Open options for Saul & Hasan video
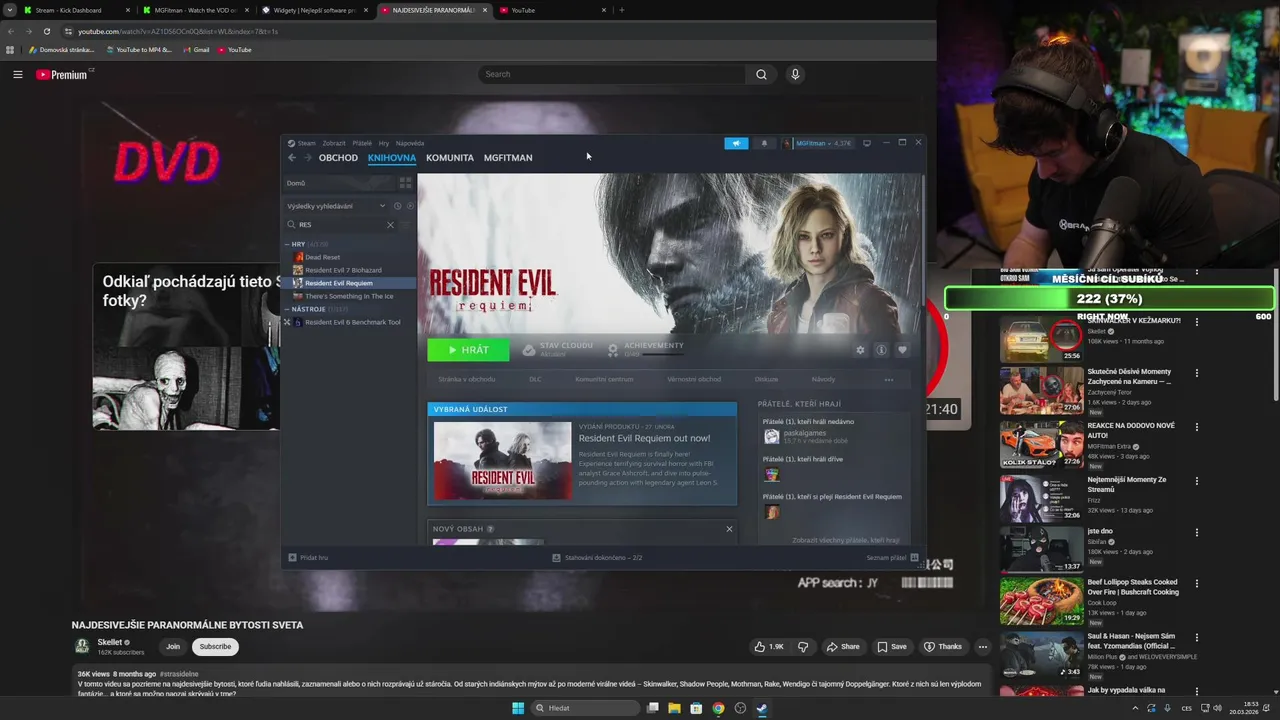 coord(1197,637)
